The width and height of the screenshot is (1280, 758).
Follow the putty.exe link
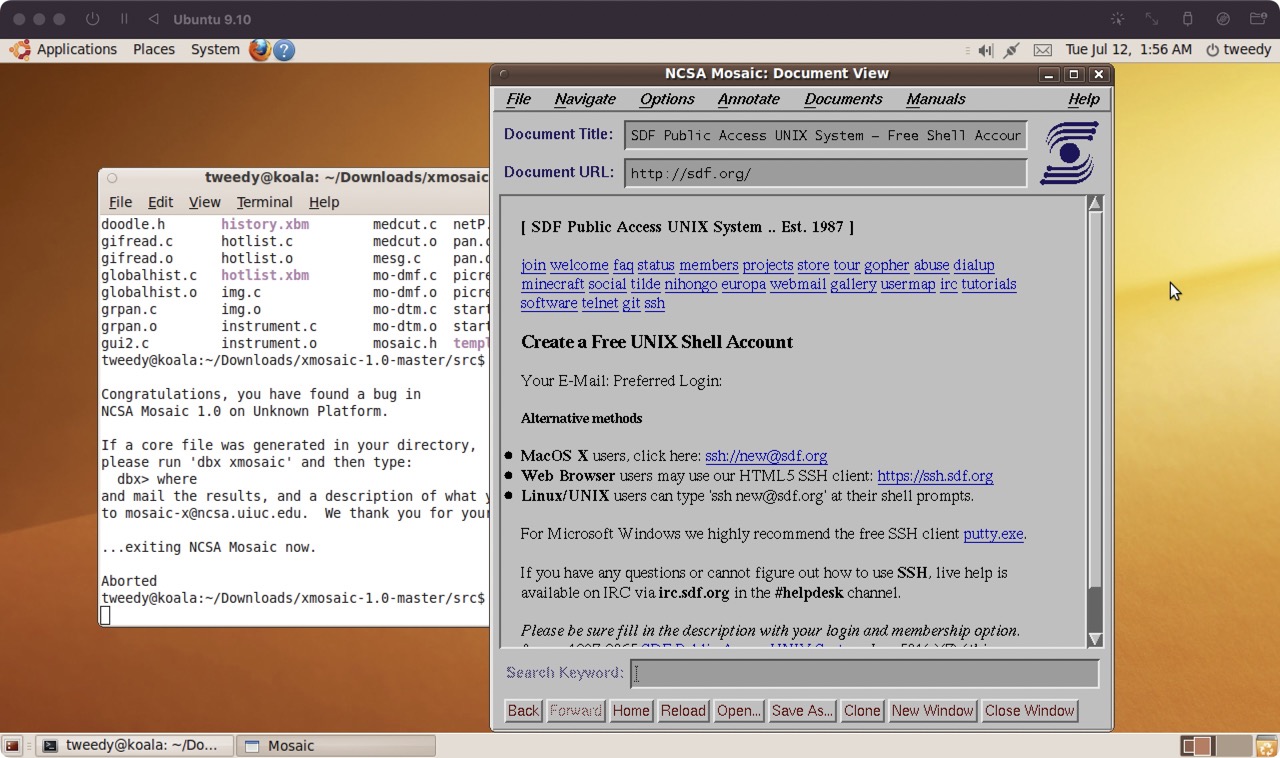tap(993, 534)
